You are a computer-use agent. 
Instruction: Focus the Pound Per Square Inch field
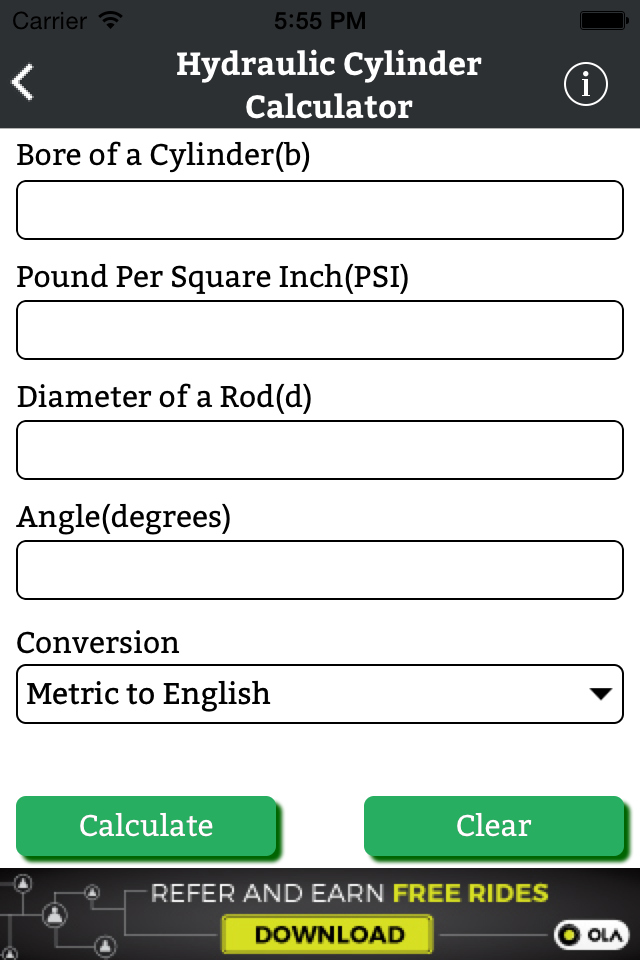pyautogui.click(x=320, y=330)
